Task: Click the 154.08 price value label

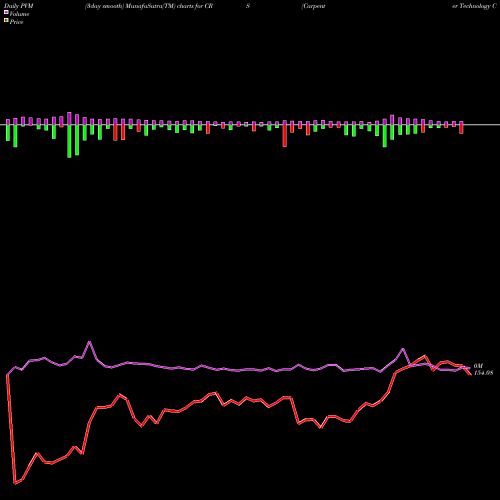Action: 483,373
